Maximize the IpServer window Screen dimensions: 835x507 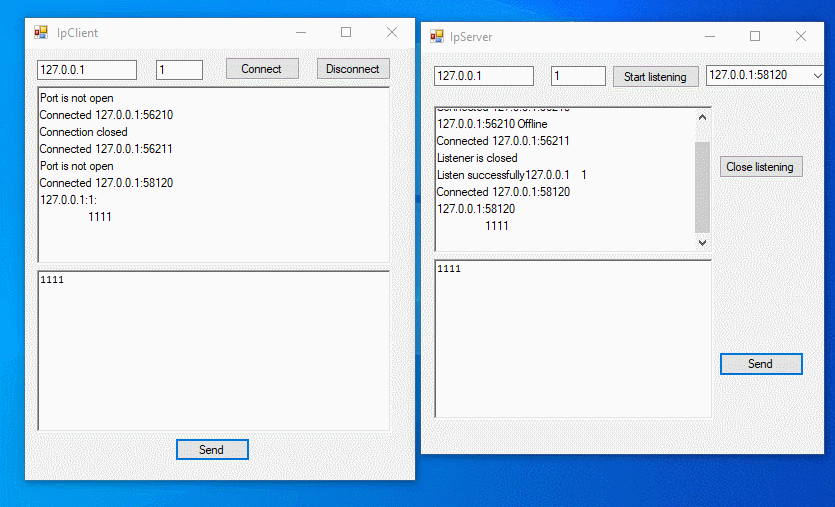(755, 36)
